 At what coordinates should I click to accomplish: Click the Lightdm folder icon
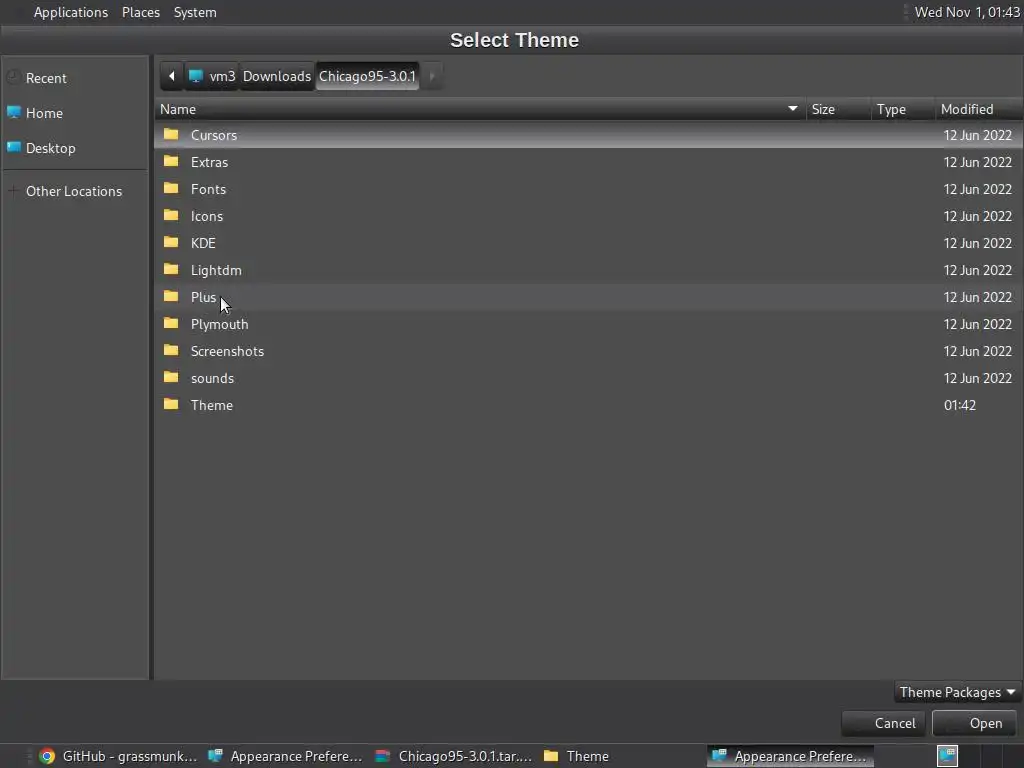(x=171, y=270)
